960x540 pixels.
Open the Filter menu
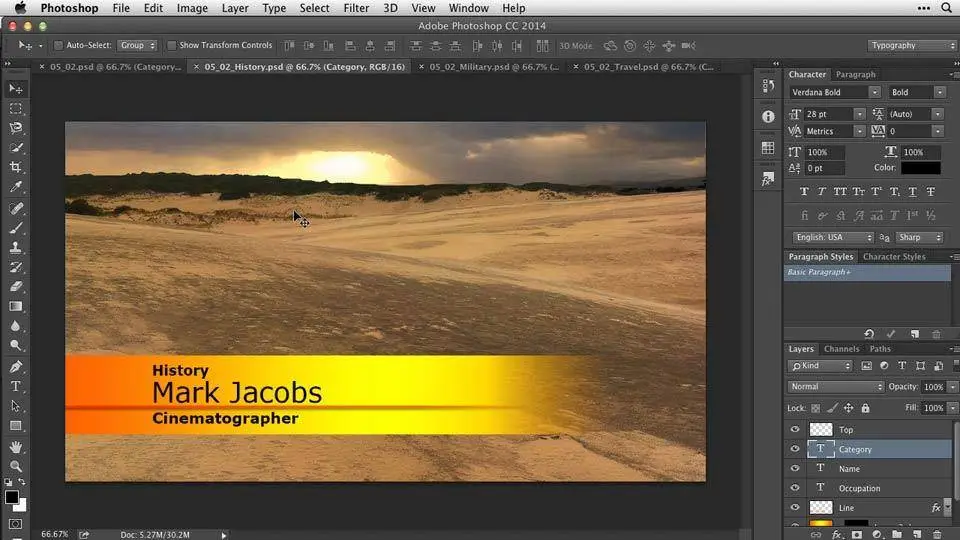(x=356, y=8)
